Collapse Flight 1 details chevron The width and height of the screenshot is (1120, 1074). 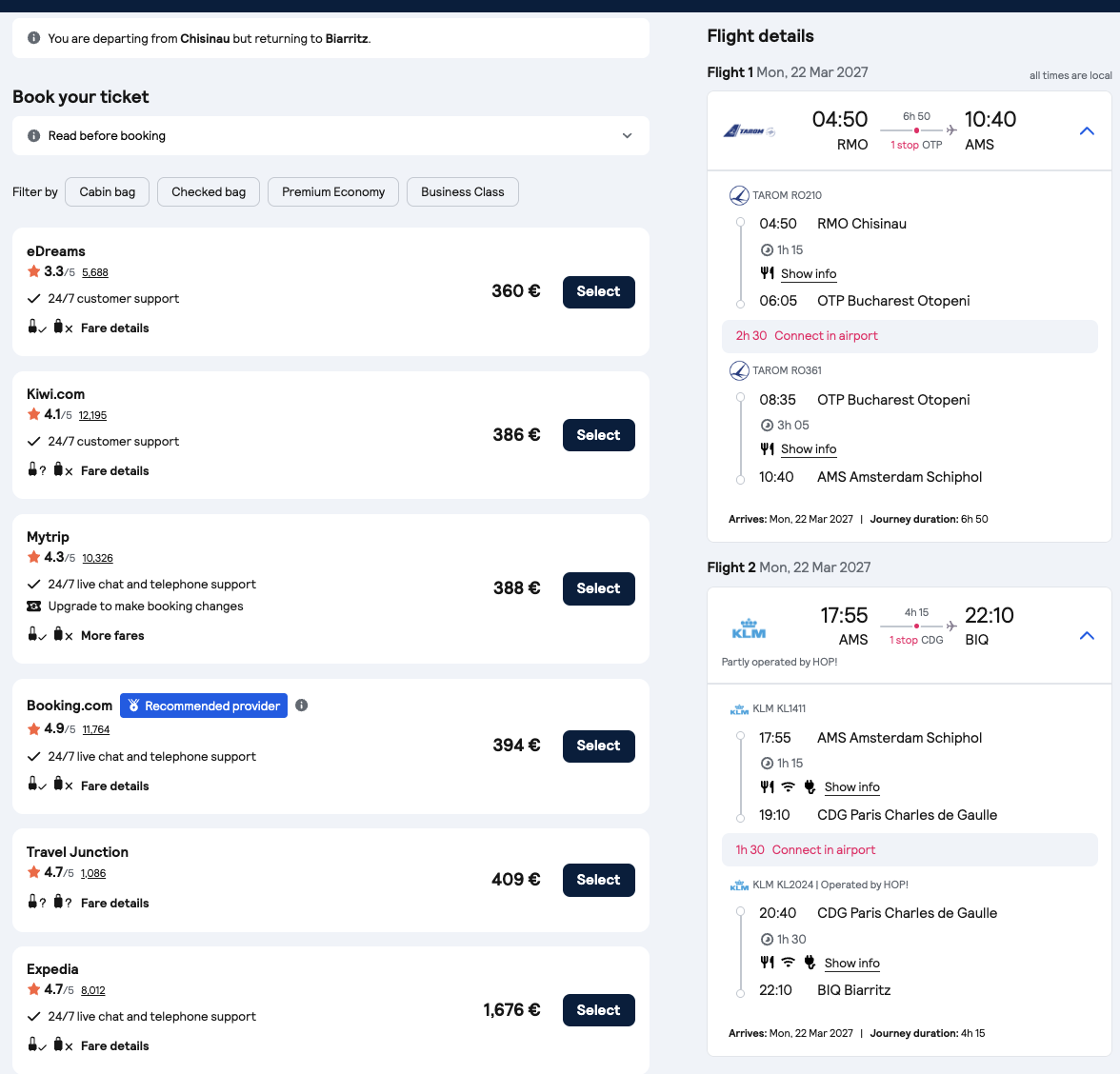(x=1087, y=131)
